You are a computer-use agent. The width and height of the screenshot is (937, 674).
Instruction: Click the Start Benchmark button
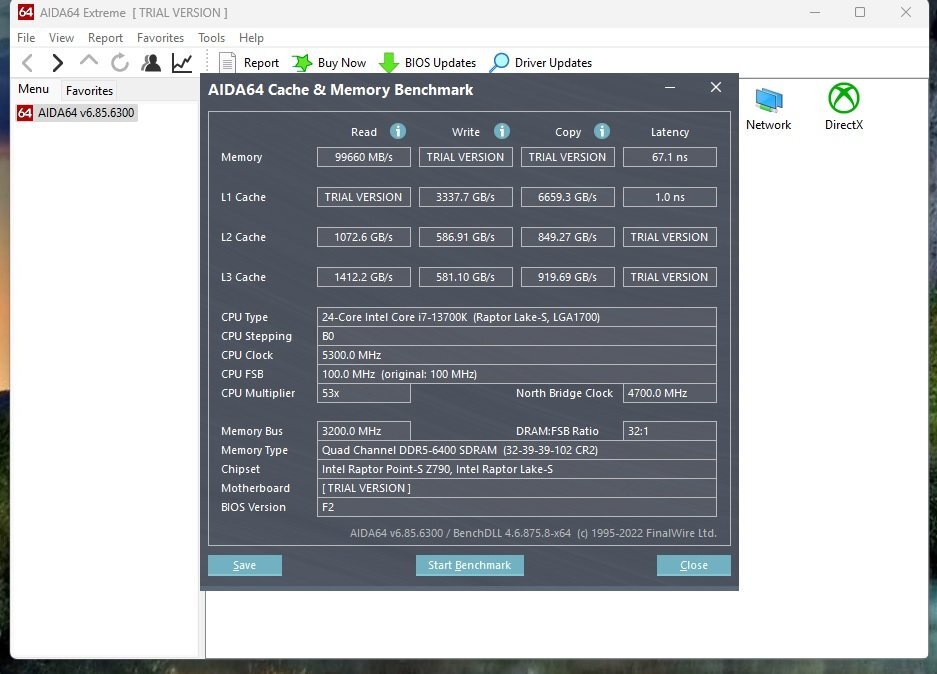click(x=470, y=565)
